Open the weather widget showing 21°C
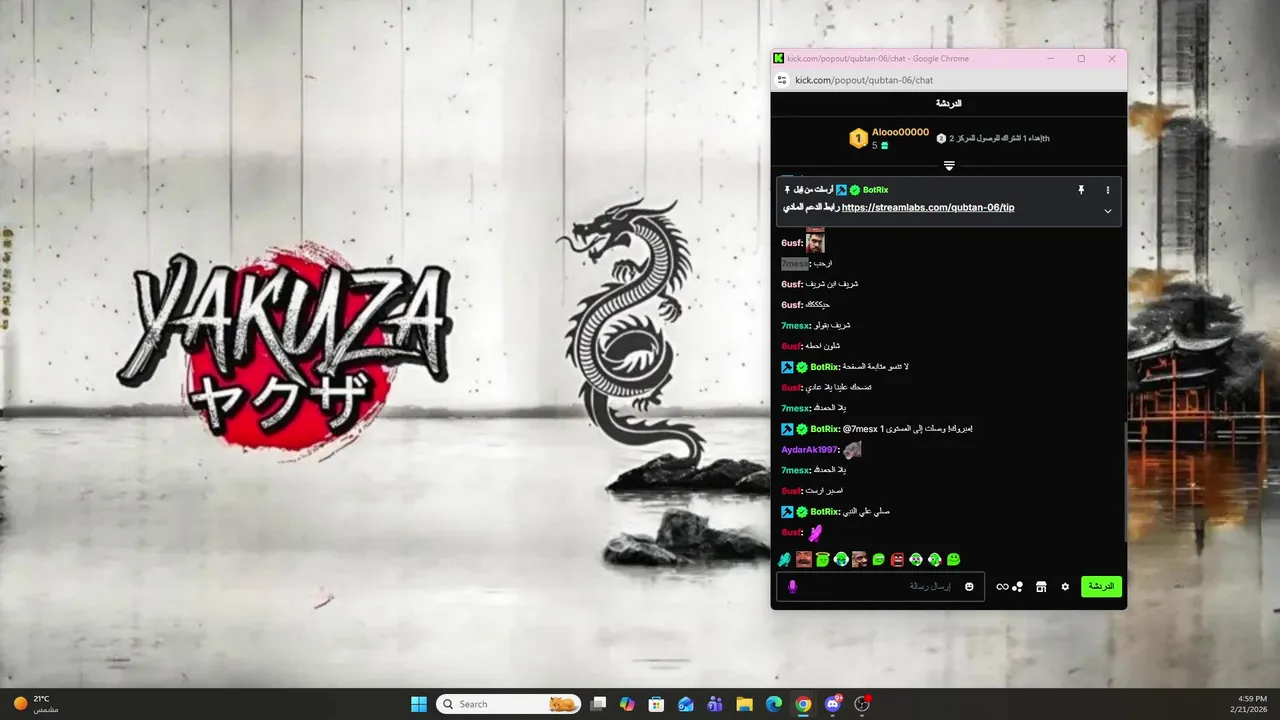 (36, 704)
